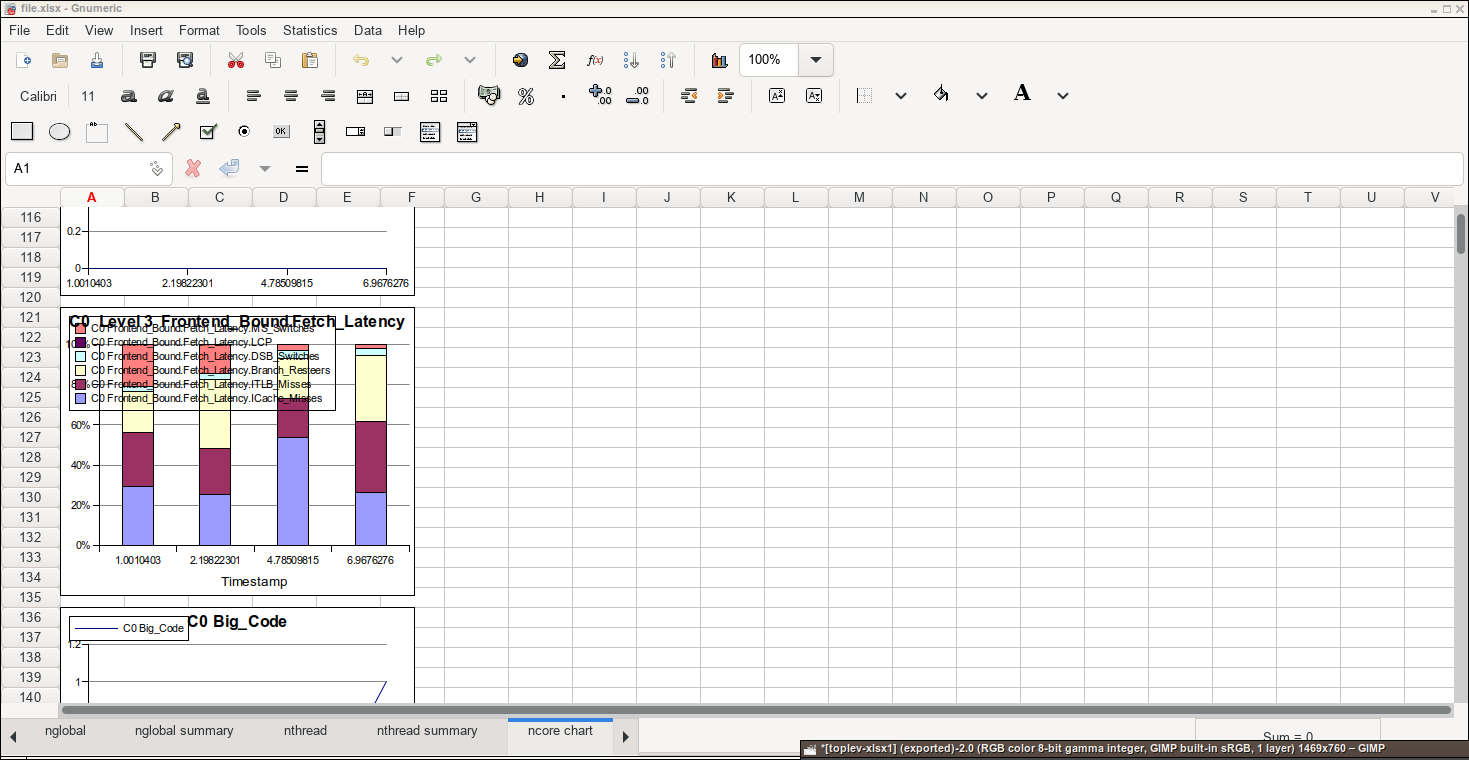Click the formula entry field
Image resolution: width=1469 pixels, height=760 pixels.
(x=892, y=168)
